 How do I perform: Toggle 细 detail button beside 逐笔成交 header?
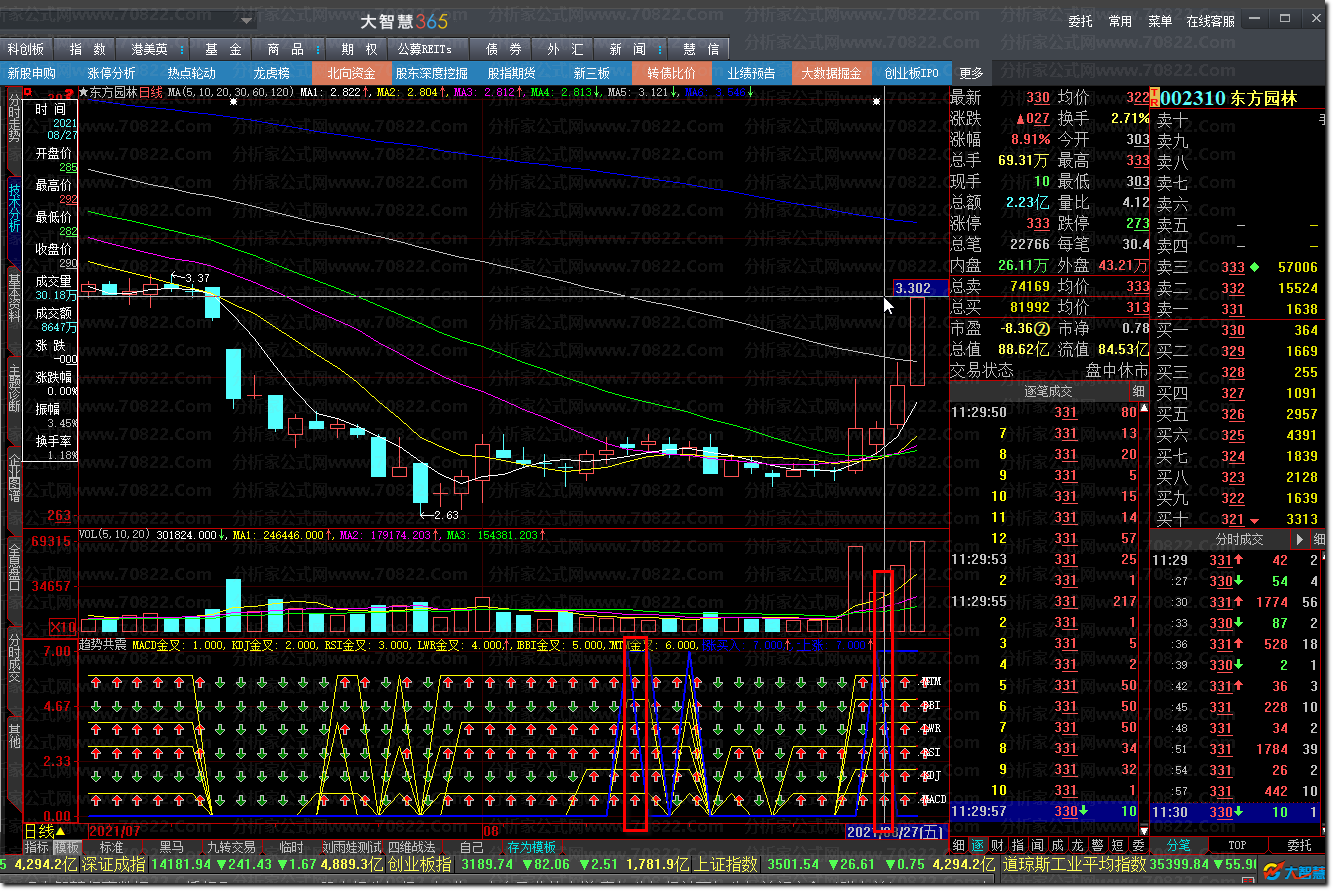1138,391
